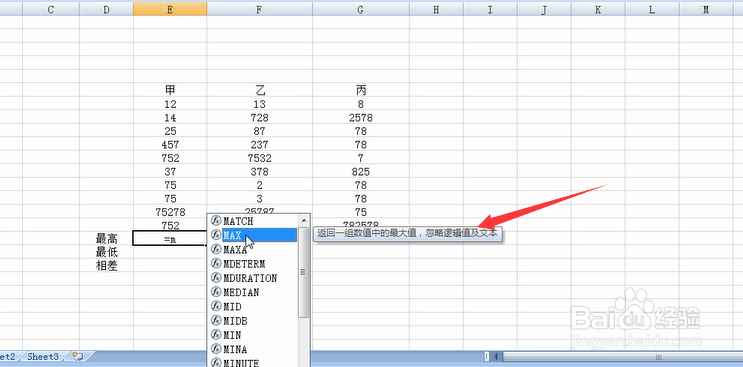743x367 pixels.
Task: Click cell with value 14
Action: pyautogui.click(x=170, y=117)
